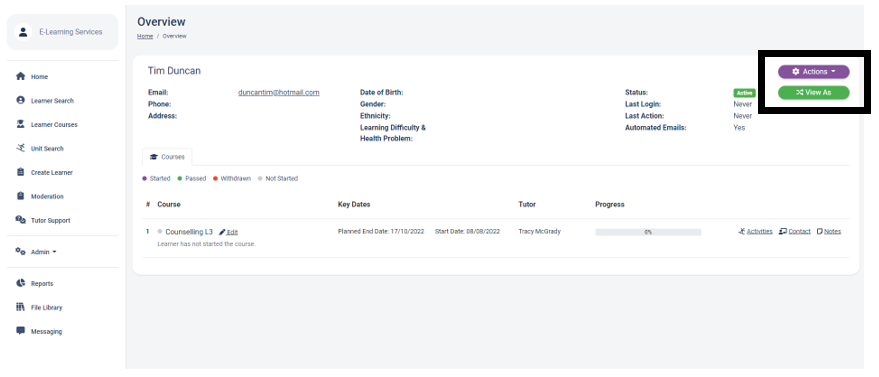Open Learner Search sidebar icon

(21, 100)
